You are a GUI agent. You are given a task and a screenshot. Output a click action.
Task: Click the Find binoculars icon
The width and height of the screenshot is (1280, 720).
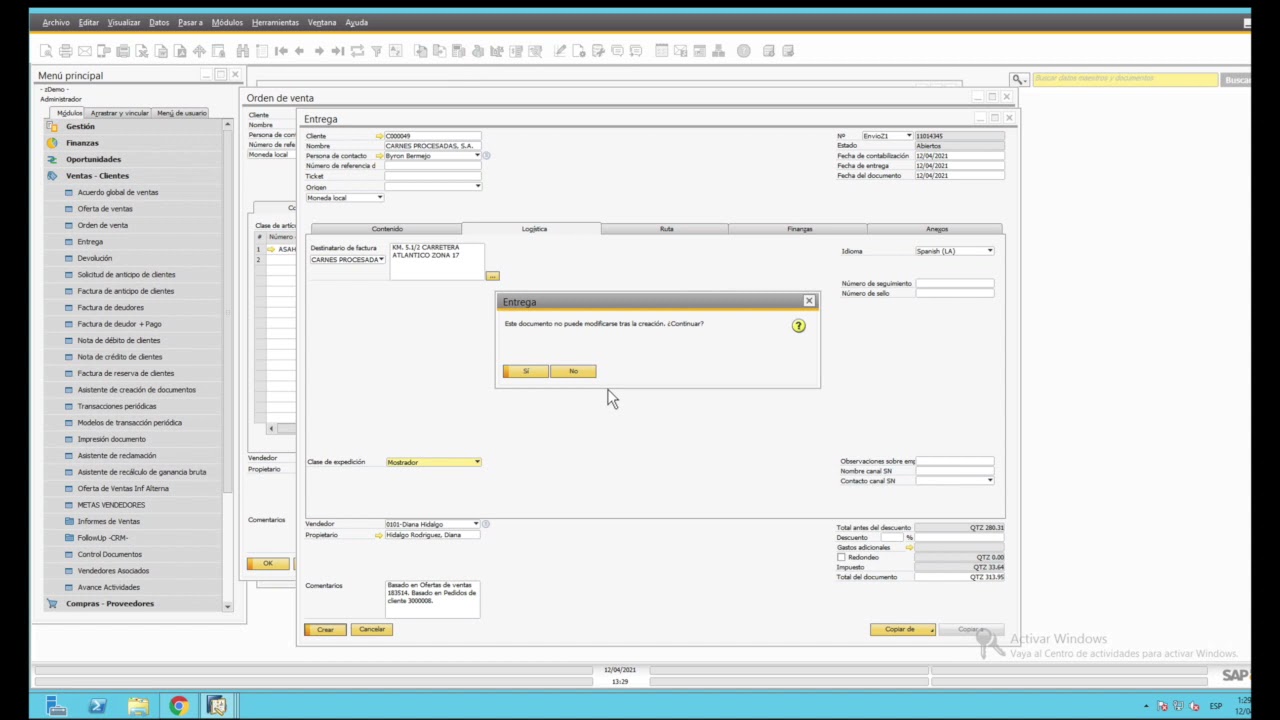pyautogui.click(x=243, y=51)
